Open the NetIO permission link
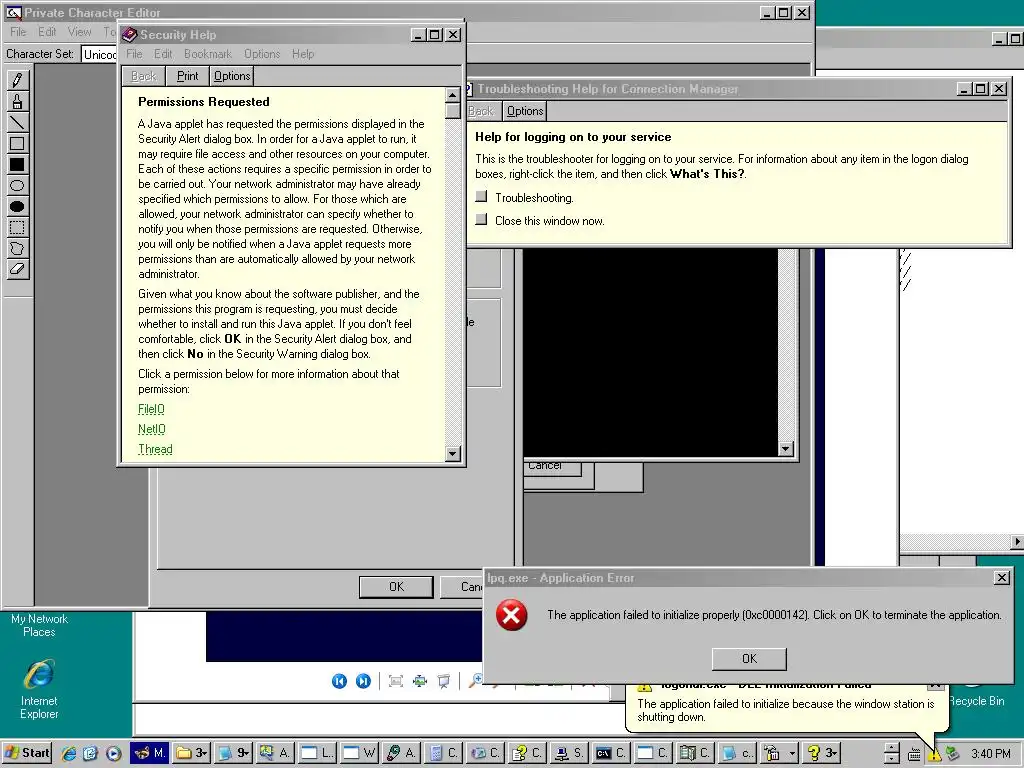Image resolution: width=1024 pixels, height=768 pixels. pos(152,429)
